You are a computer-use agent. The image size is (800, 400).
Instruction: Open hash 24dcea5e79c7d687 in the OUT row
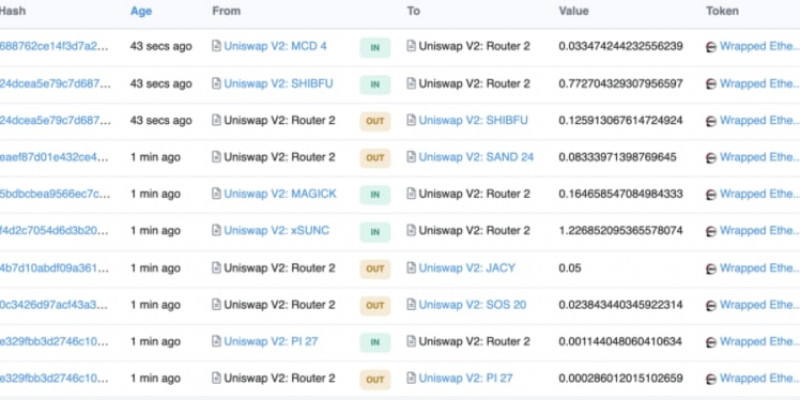tap(54, 120)
